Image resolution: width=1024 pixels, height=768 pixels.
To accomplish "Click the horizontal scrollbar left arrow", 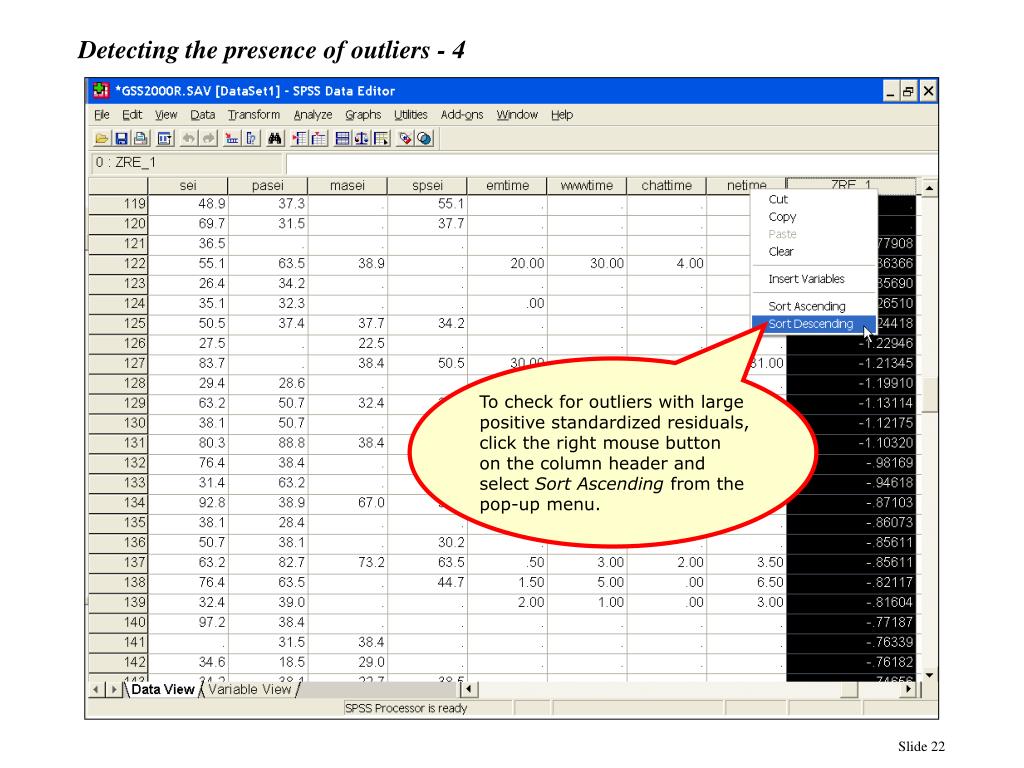I will [x=469, y=689].
